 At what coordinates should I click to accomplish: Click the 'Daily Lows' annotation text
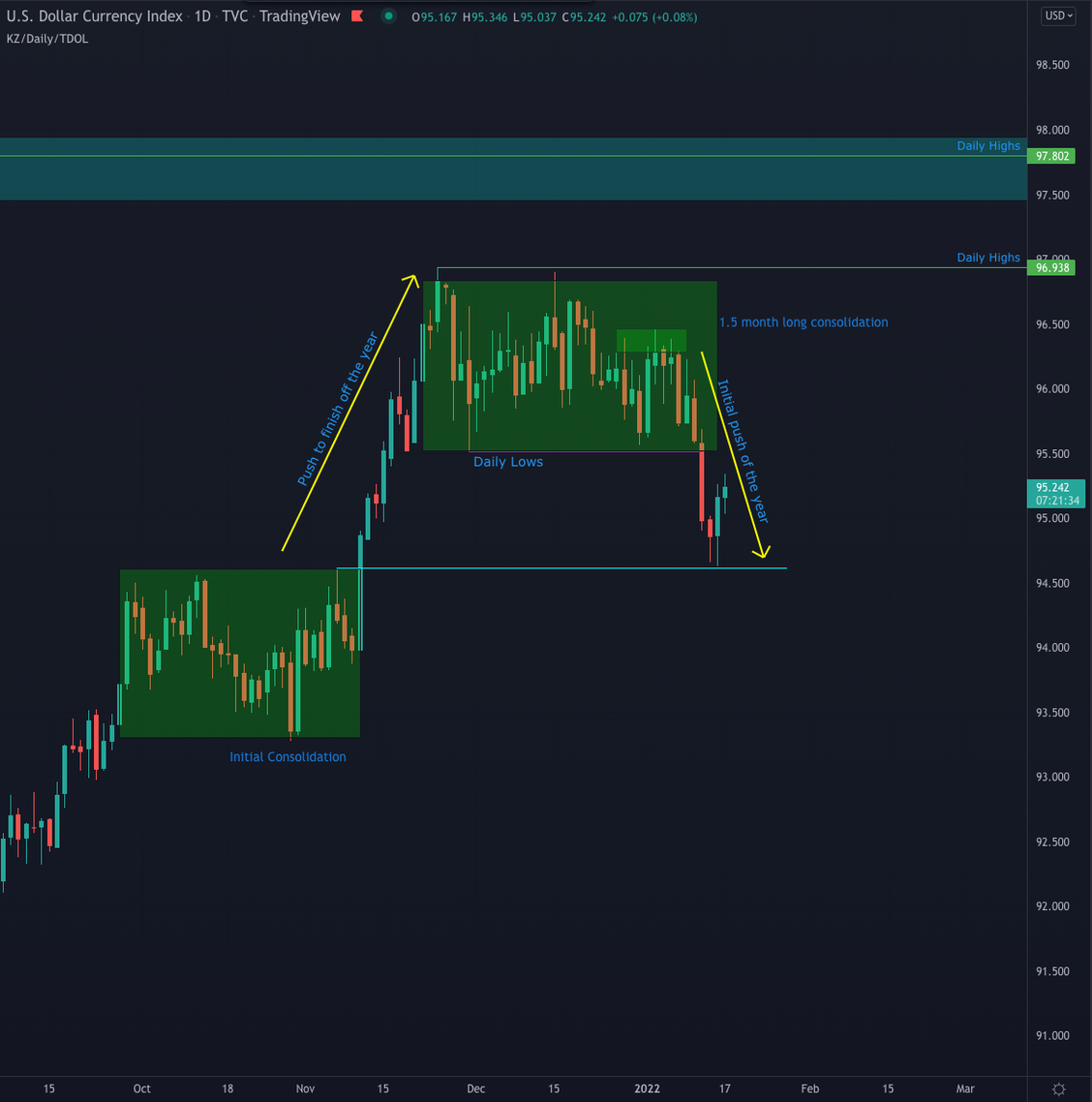pos(507,462)
